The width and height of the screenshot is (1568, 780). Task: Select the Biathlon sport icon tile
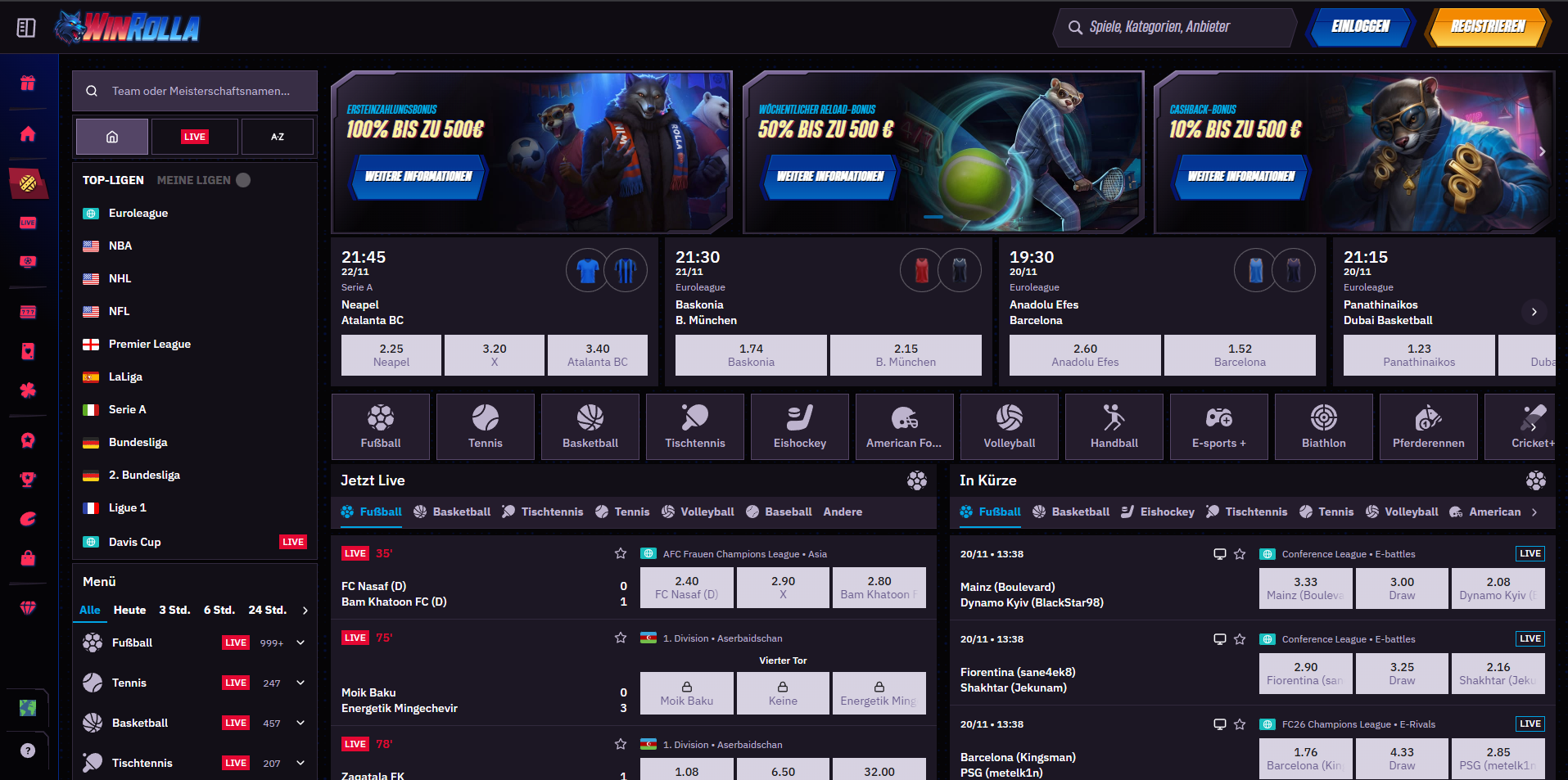point(1323,426)
